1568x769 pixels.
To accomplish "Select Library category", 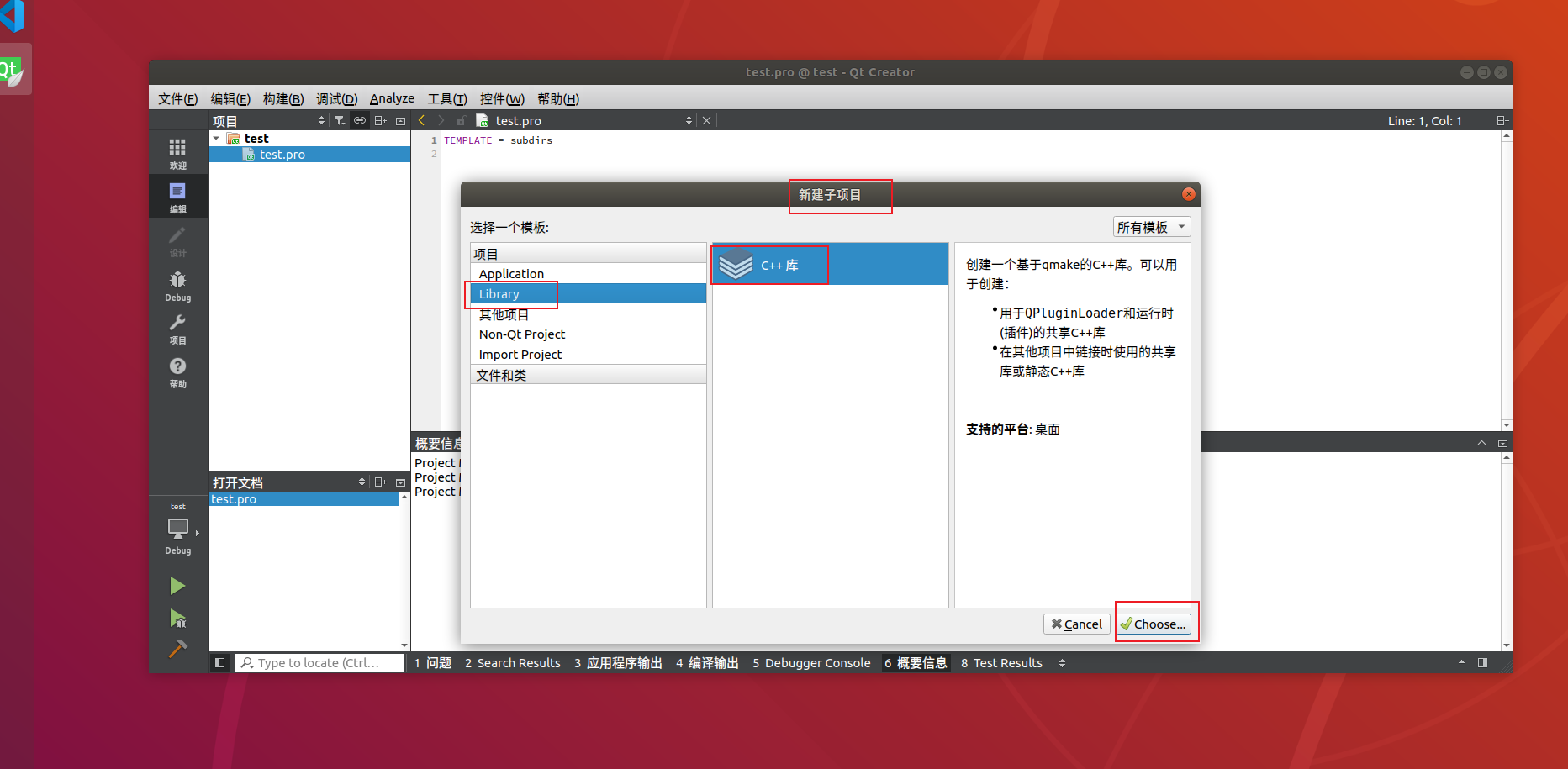I will click(x=589, y=293).
